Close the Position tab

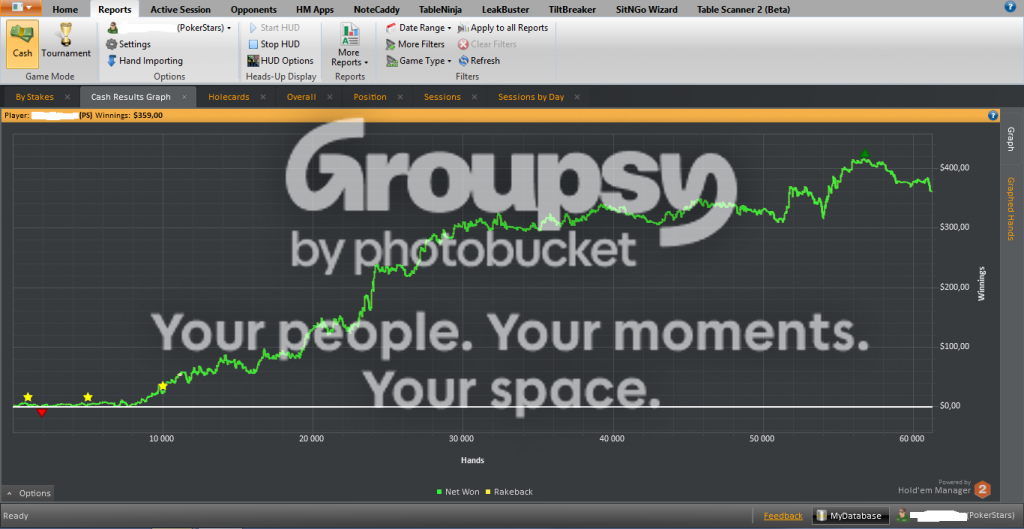coord(400,97)
